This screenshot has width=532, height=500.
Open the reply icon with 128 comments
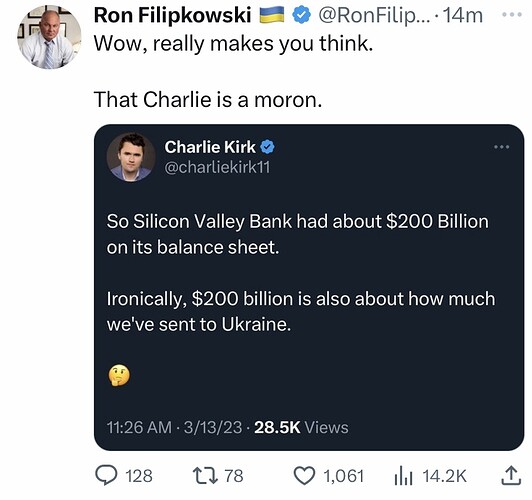[106, 475]
